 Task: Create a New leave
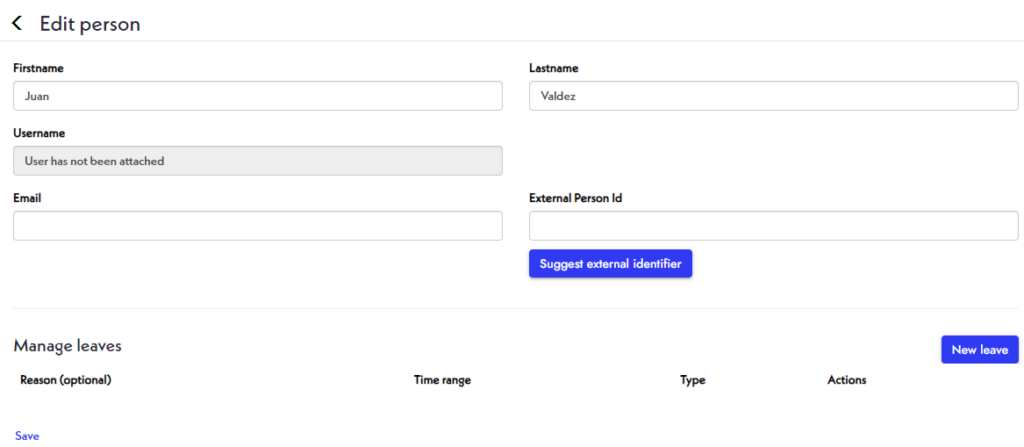point(980,350)
